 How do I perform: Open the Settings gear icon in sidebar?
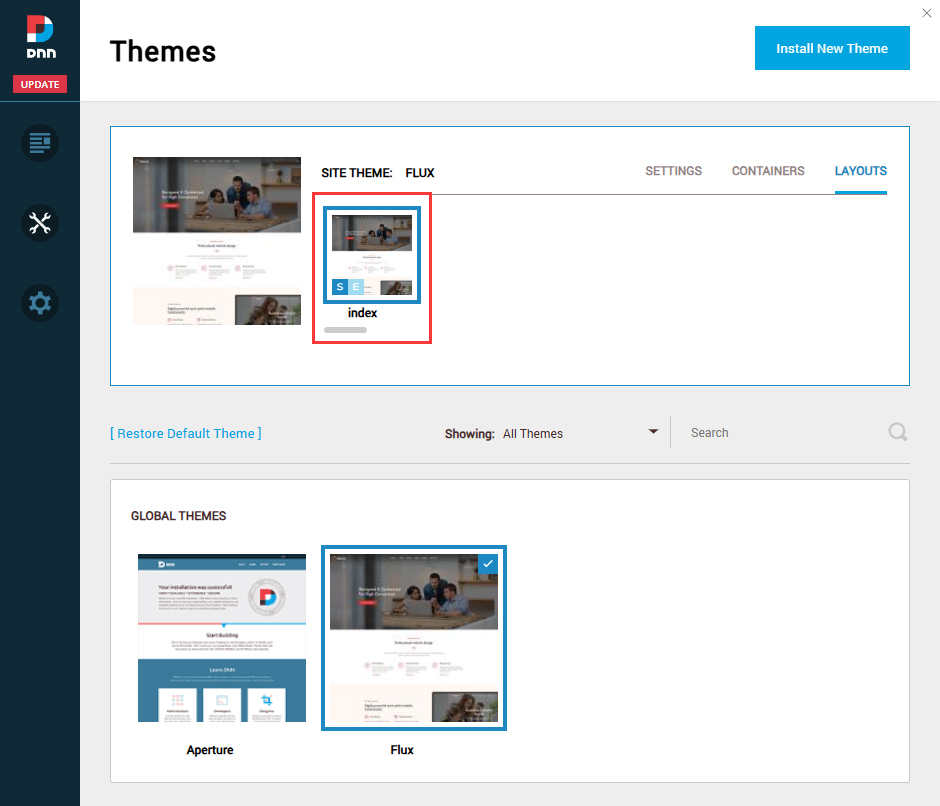click(40, 303)
